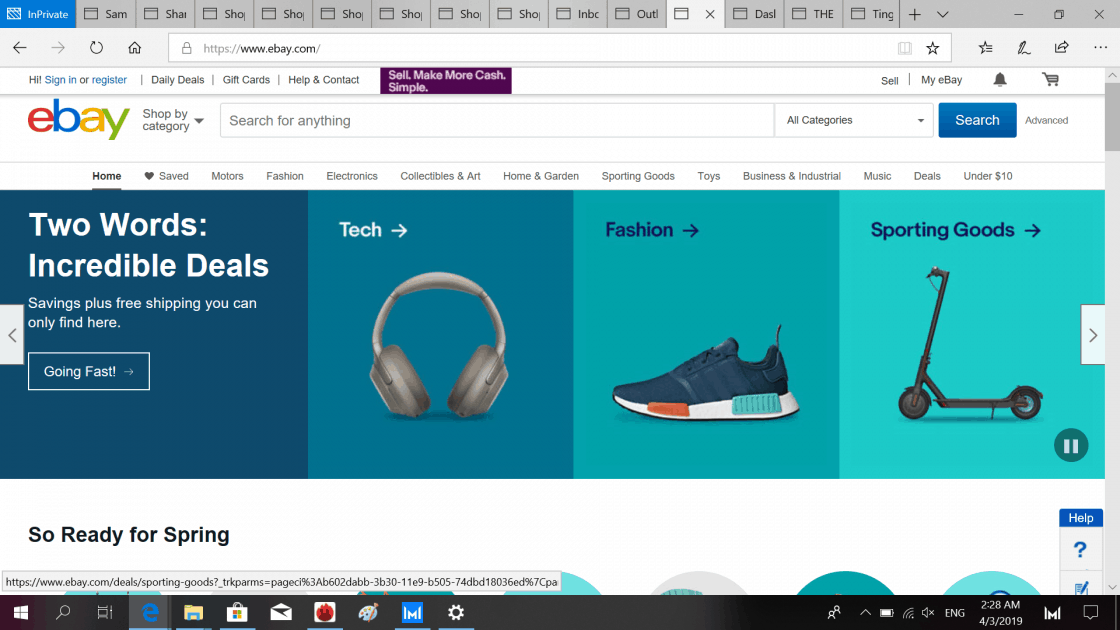
Task: Expand Shop by category dropdown
Action: click(x=173, y=120)
